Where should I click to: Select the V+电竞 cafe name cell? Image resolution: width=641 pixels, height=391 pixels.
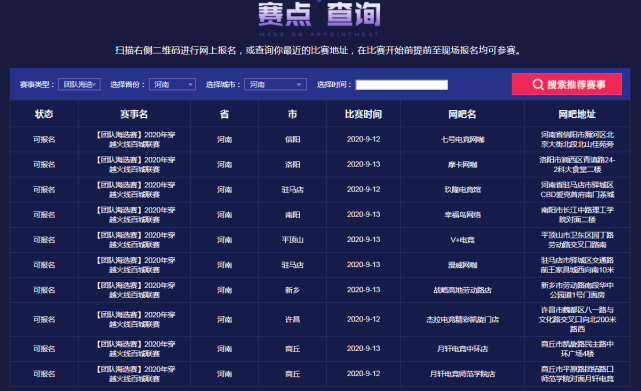462,240
